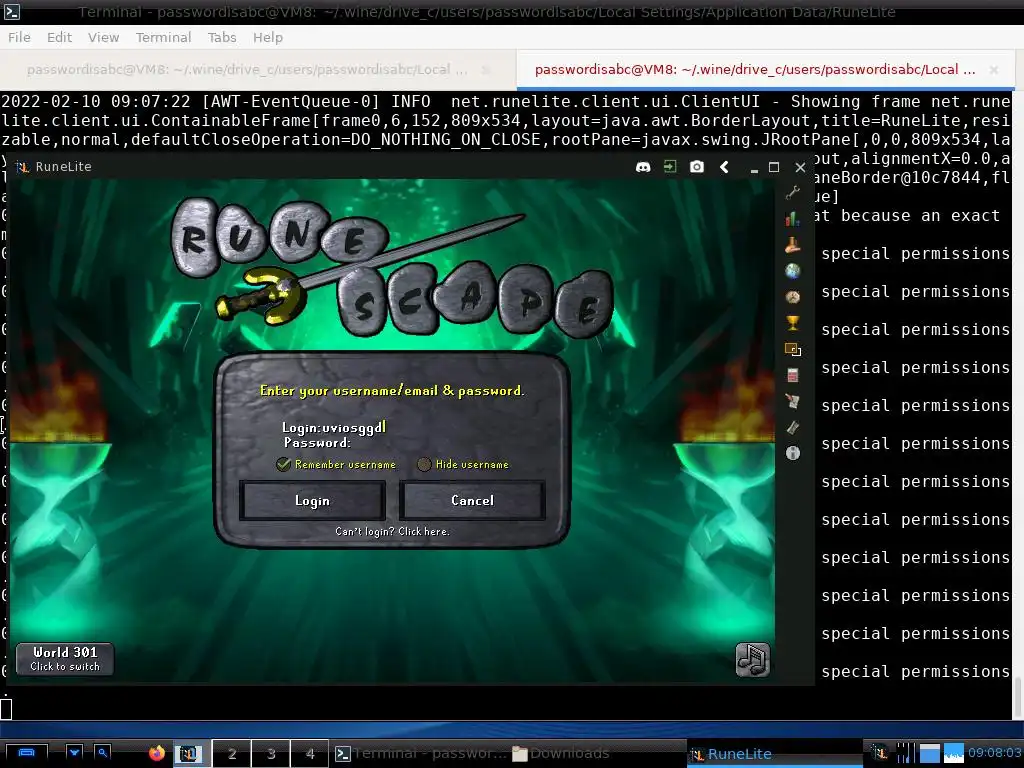Maximize the RuneLite window
Viewport: 1024px width, 768px height.
point(774,167)
